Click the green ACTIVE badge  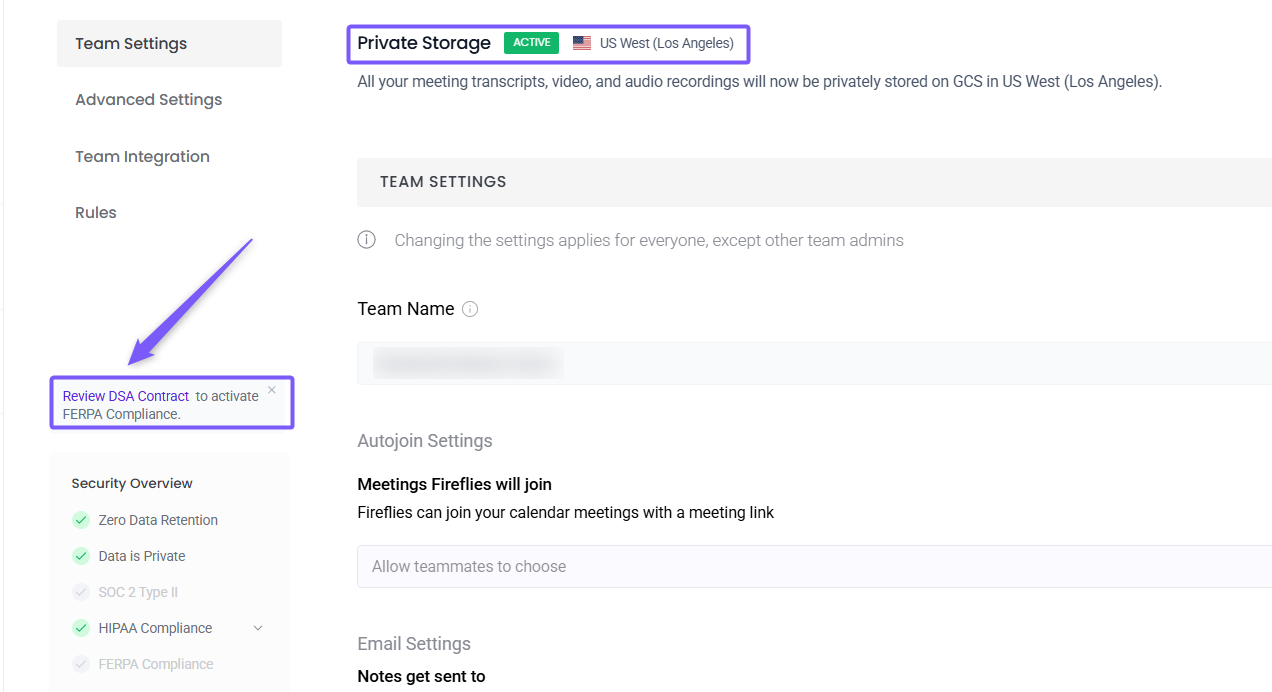531,43
